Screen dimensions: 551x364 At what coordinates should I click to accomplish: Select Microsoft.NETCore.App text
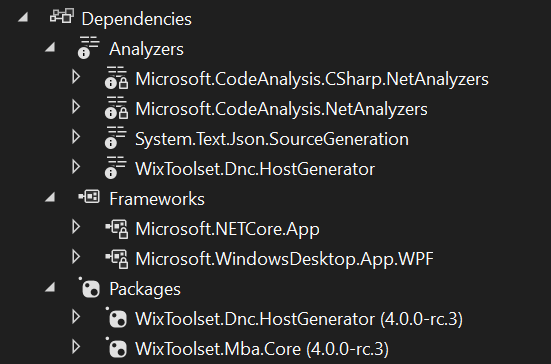point(228,229)
